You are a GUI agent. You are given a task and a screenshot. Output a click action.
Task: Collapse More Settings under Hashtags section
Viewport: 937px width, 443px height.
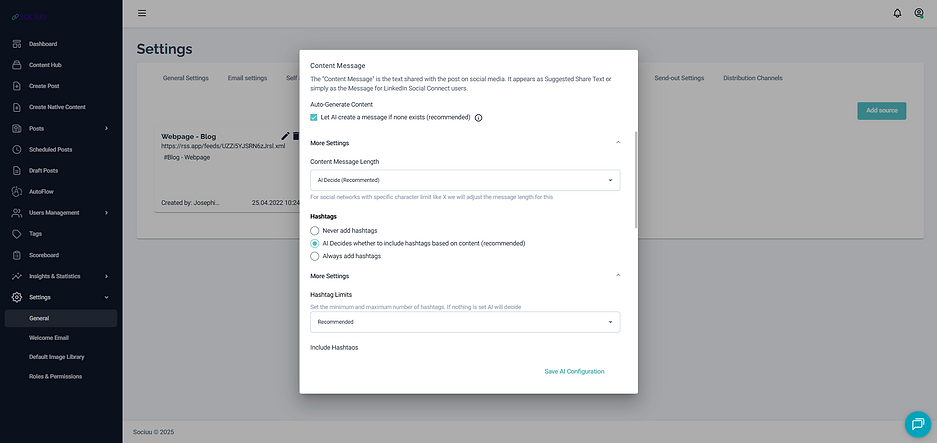point(618,276)
